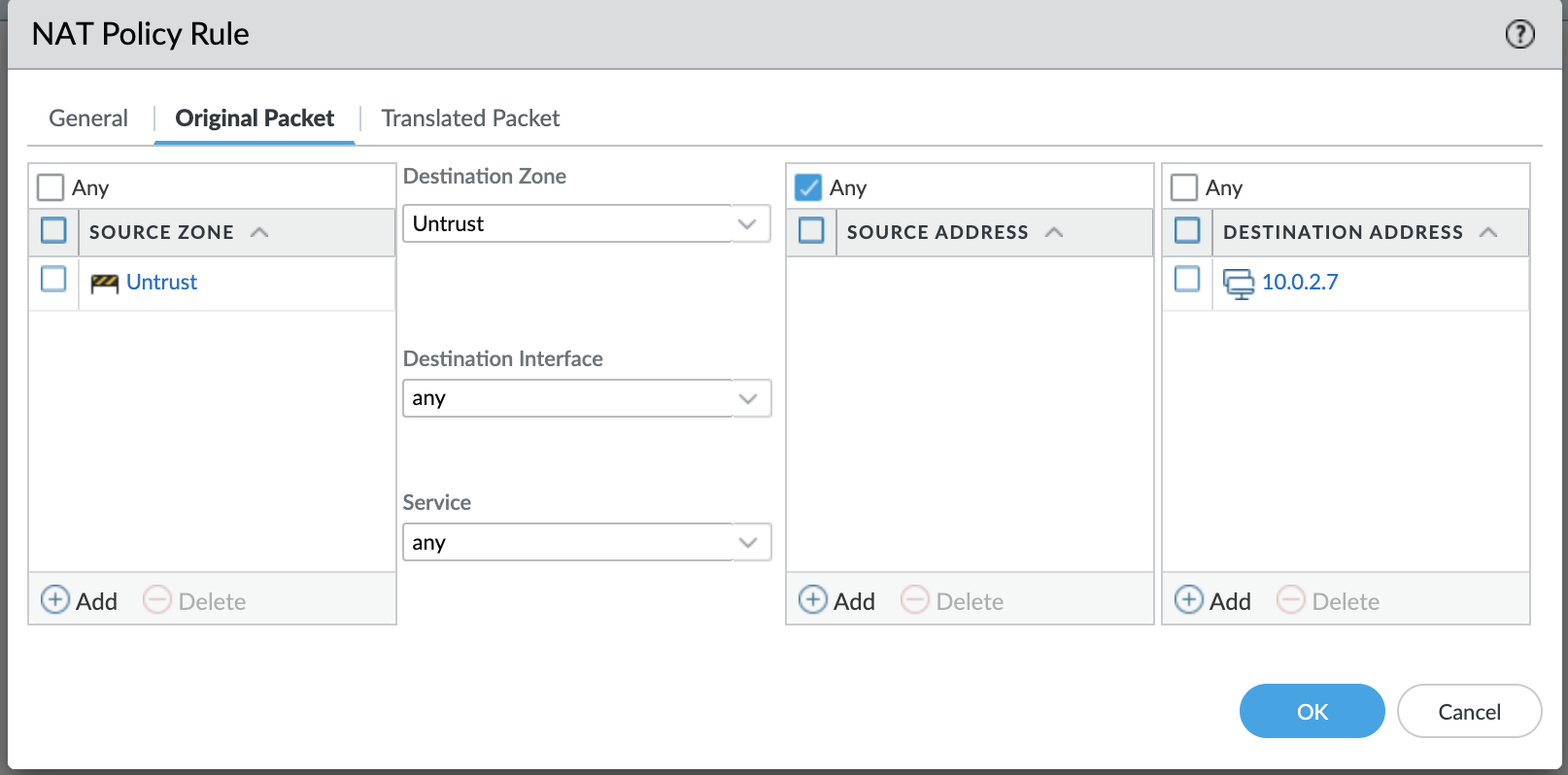This screenshot has height=775, width=1568.
Task: Select the checkbox beside 10.0.2.7 row
Action: click(x=1187, y=280)
